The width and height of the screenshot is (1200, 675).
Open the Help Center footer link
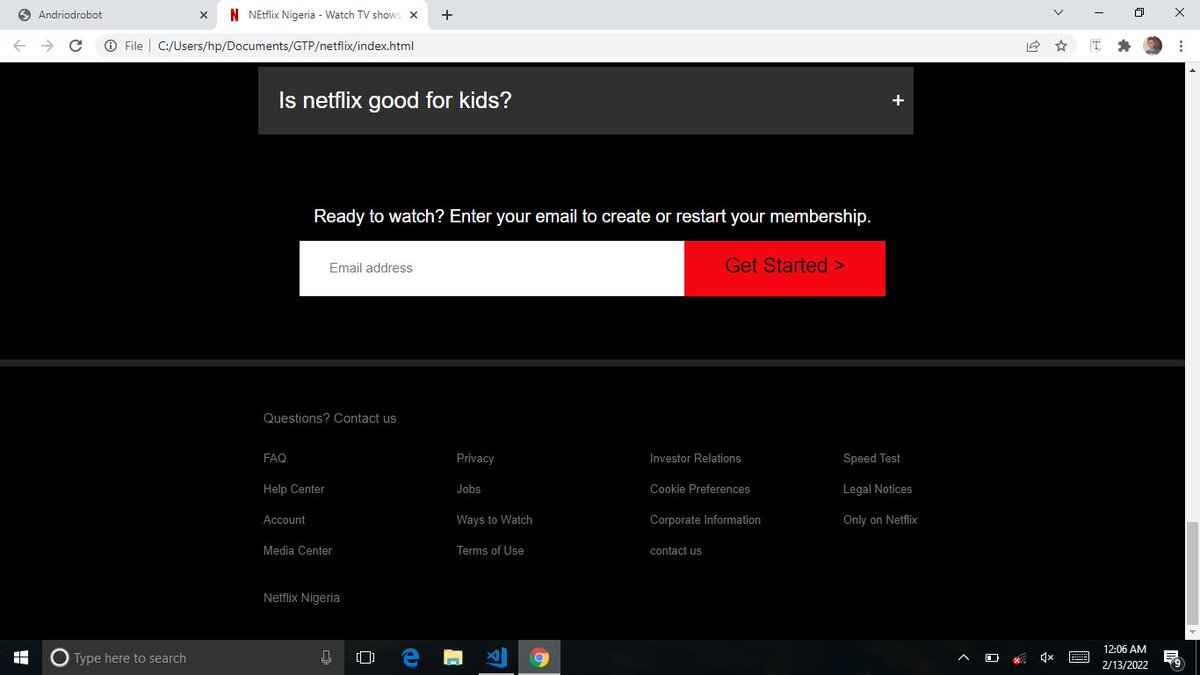pos(294,489)
